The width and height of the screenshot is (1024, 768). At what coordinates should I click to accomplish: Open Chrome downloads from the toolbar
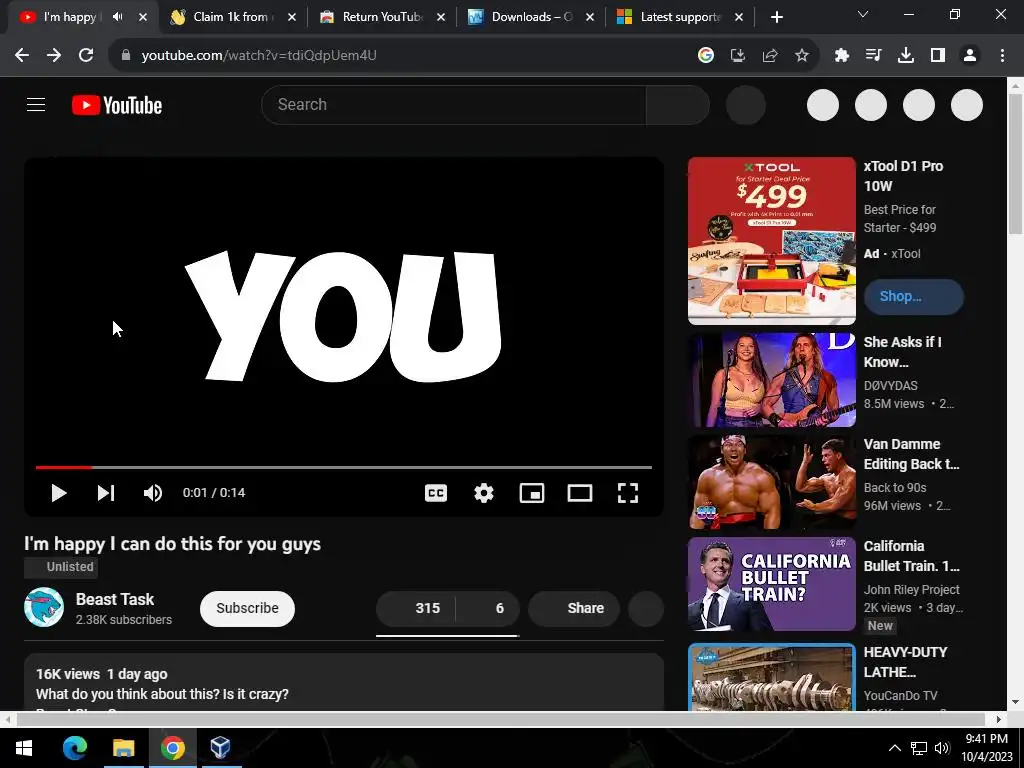pos(906,56)
